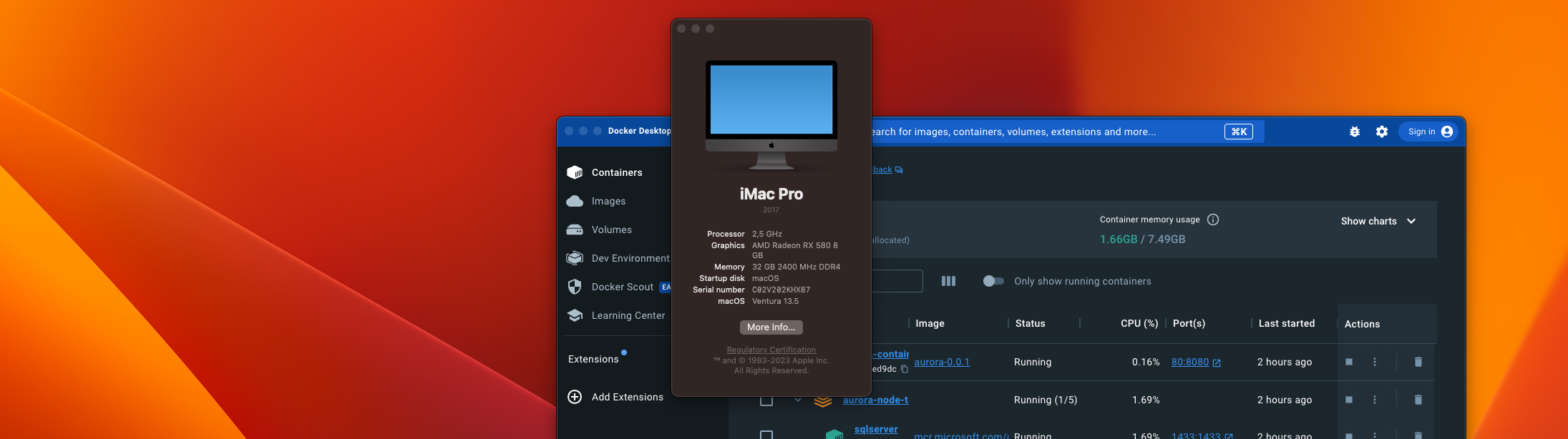Click the More Info... button

point(771,327)
